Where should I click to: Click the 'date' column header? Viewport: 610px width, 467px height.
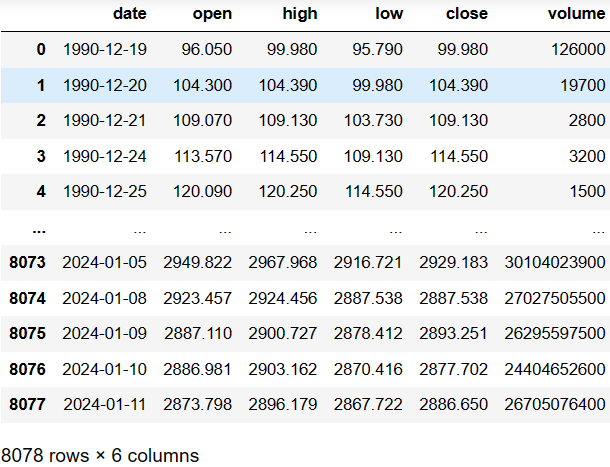[x=130, y=14]
